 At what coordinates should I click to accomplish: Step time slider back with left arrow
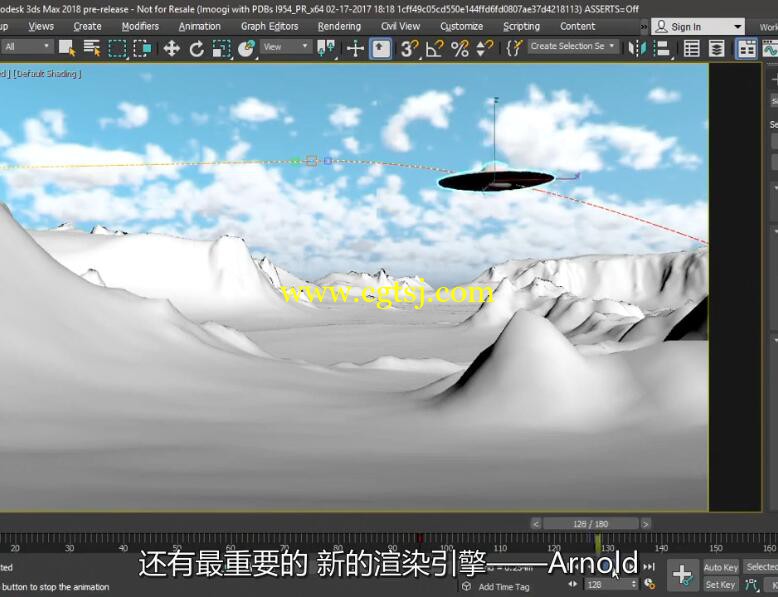[x=535, y=524]
